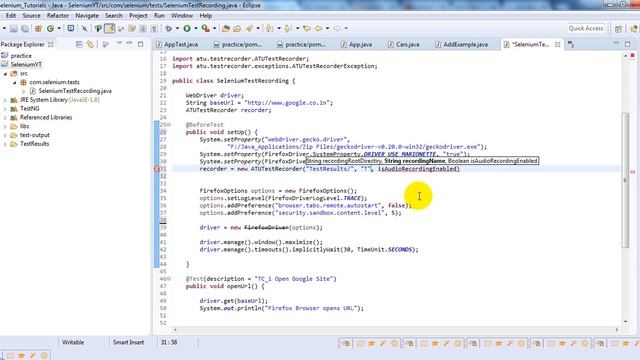Image resolution: width=640 pixels, height=360 pixels.
Task: Open the Project menu
Action: pos(138,16)
